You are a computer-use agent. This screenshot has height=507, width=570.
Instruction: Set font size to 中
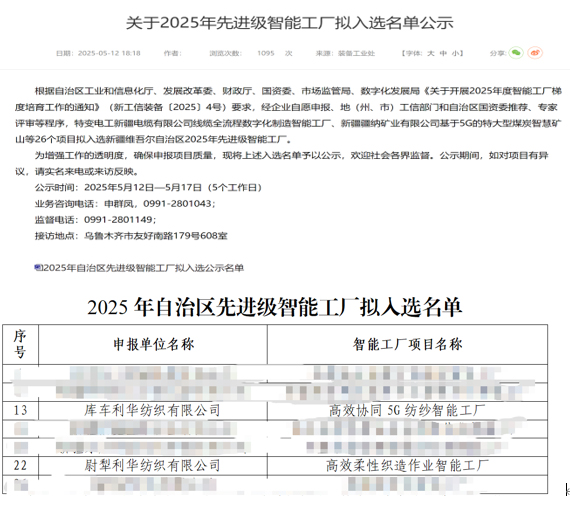[x=443, y=53]
